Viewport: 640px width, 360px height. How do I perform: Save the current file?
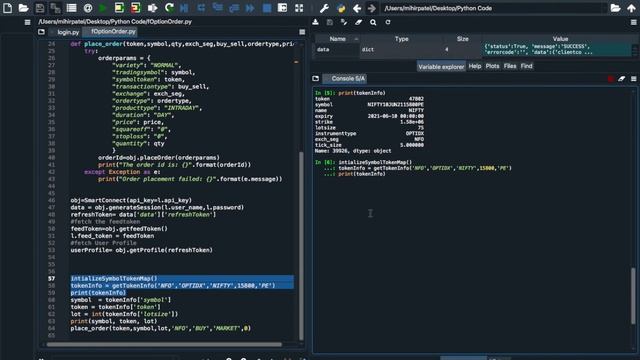tap(40, 8)
